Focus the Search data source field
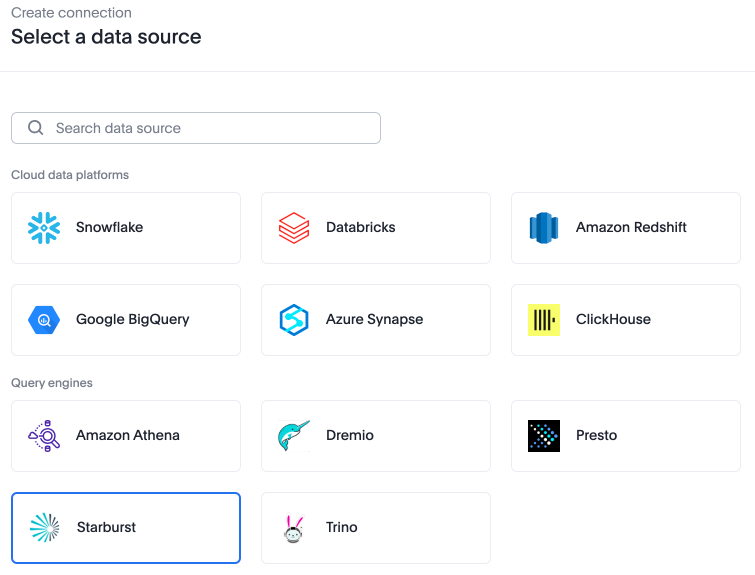Image resolution: width=755 pixels, height=575 pixels. tap(196, 128)
